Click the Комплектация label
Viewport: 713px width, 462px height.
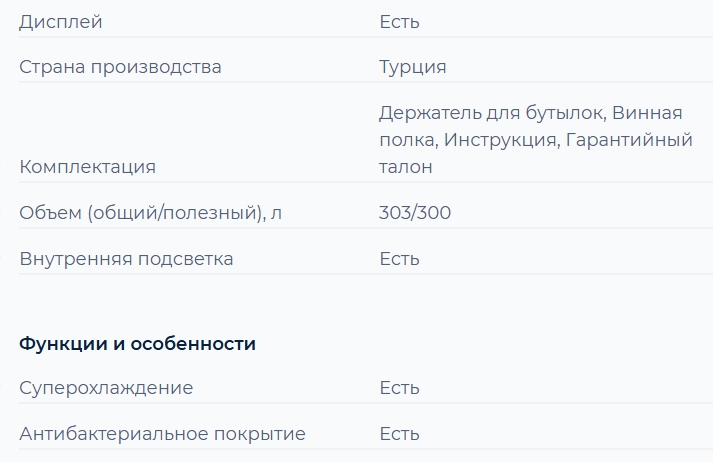[87, 167]
